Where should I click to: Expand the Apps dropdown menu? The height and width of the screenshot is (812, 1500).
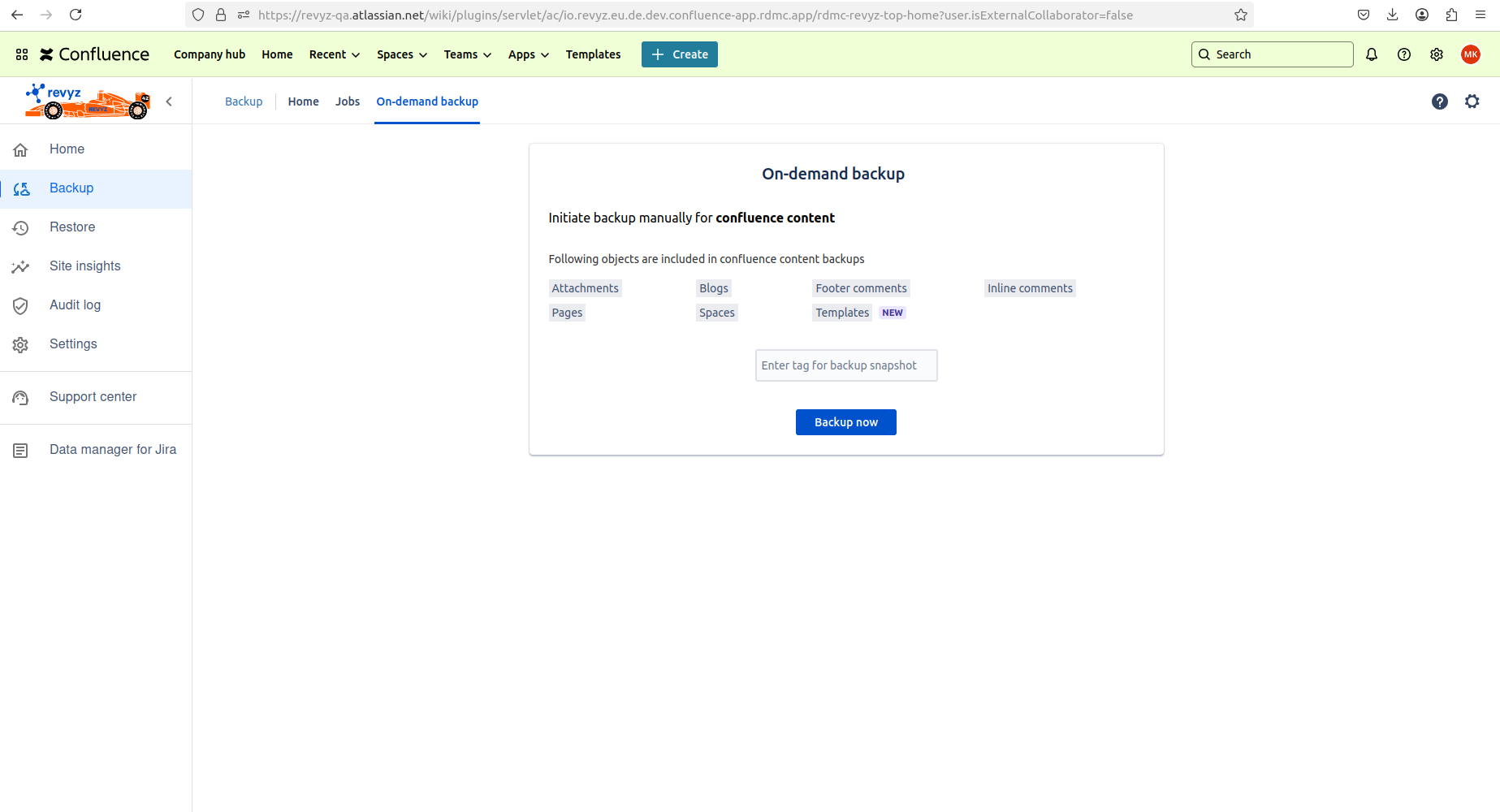528,54
